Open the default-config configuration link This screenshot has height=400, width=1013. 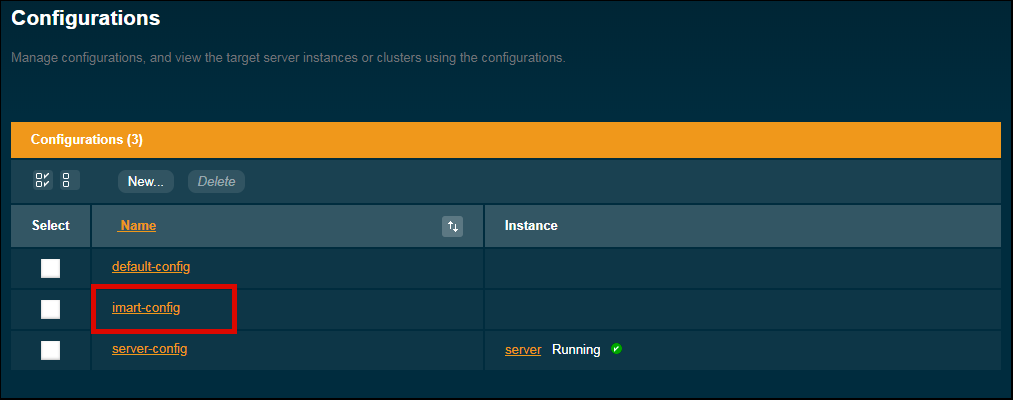tap(151, 267)
